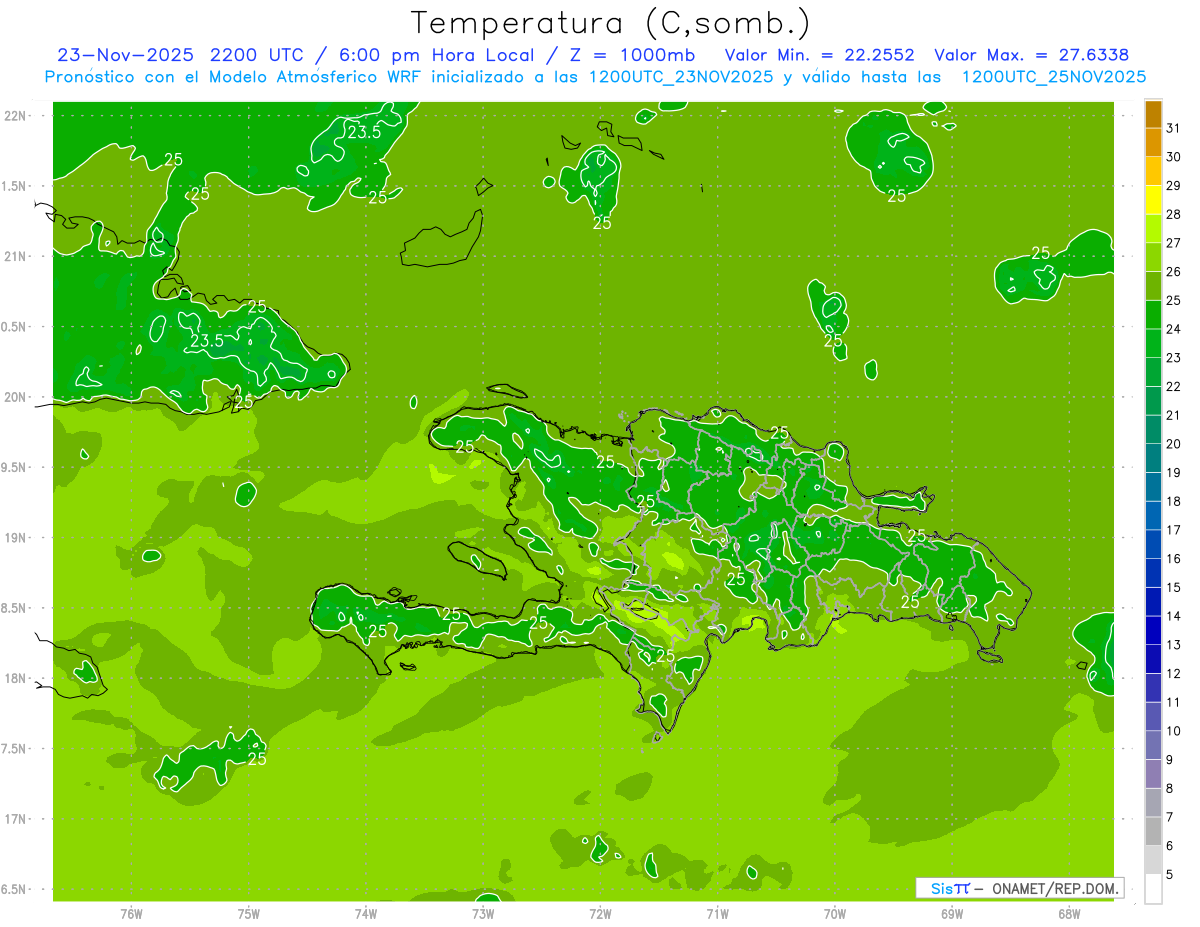Click the purple legend swatch between 8 and 9
The height and width of the screenshot is (927, 1200).
pyautogui.click(x=1153, y=774)
